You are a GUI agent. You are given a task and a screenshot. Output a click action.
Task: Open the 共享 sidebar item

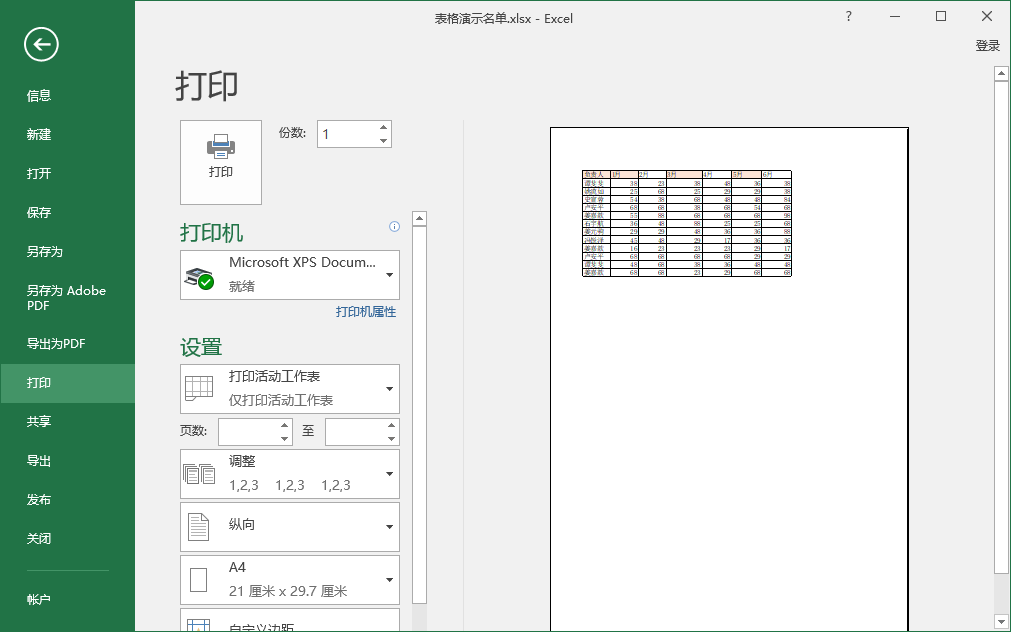pos(68,421)
